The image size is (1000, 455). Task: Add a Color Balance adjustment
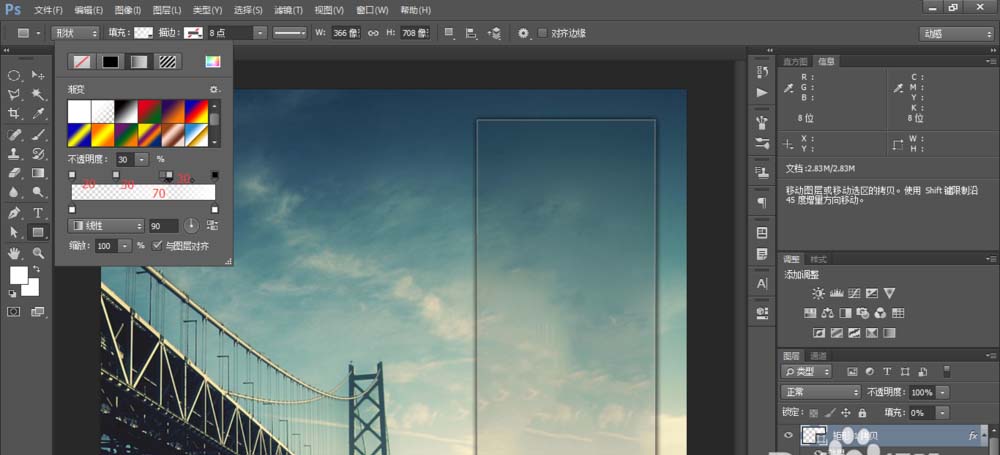click(828, 313)
